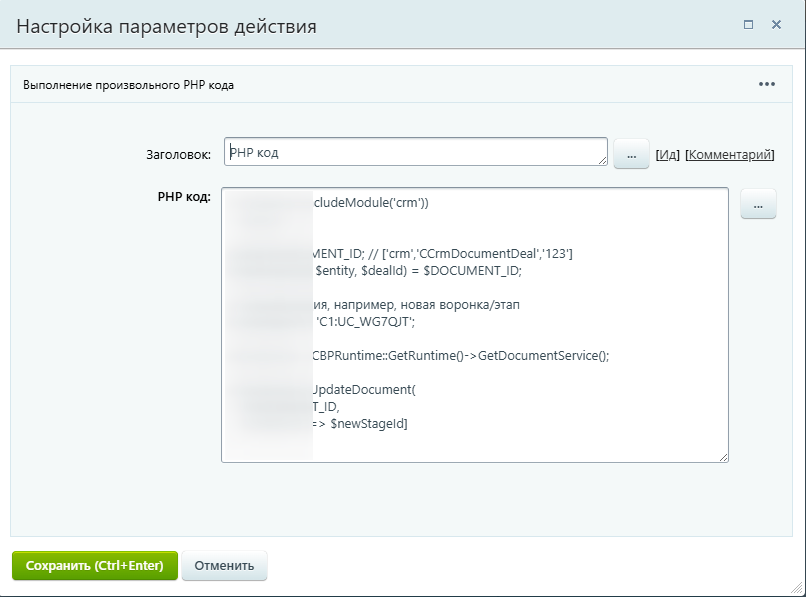Screen dimensions: 806x597
Task: Click the ellipsis button beside the PHP код area
Action: coord(758,205)
